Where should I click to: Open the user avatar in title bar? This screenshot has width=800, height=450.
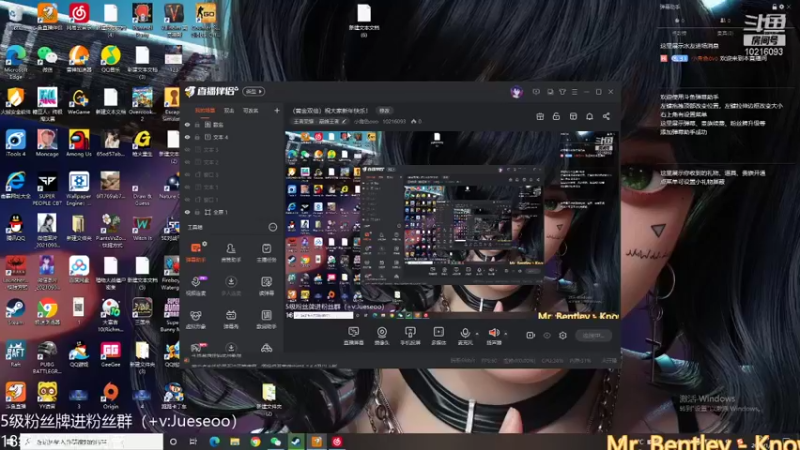tap(516, 92)
